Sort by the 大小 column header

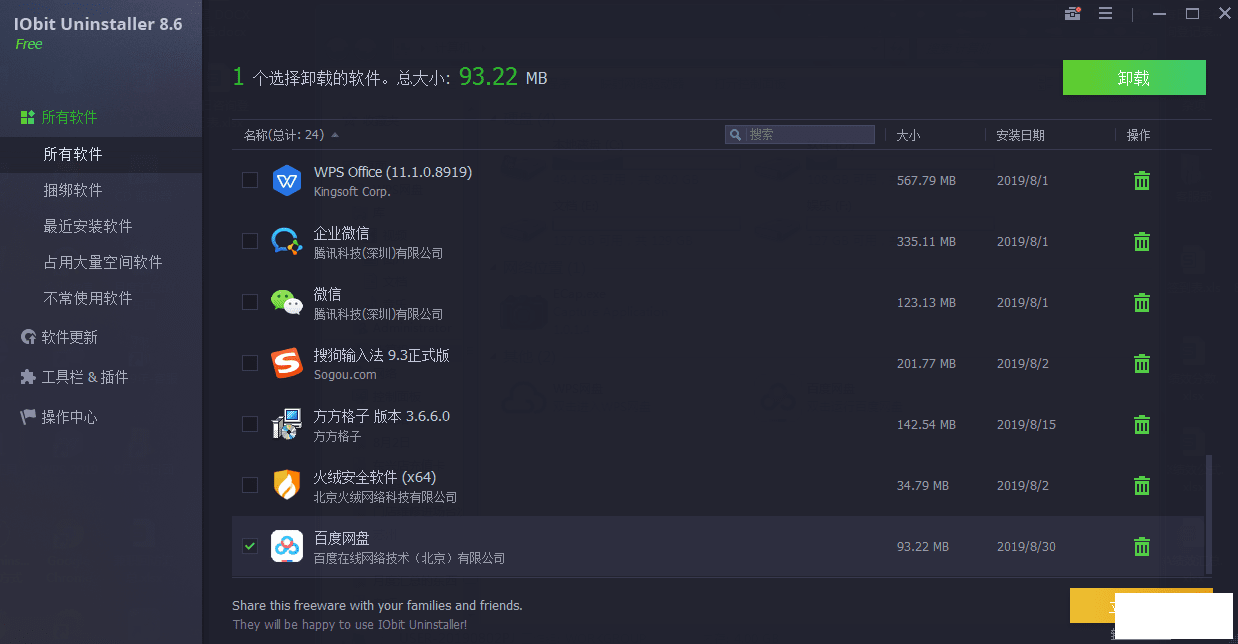point(908,135)
